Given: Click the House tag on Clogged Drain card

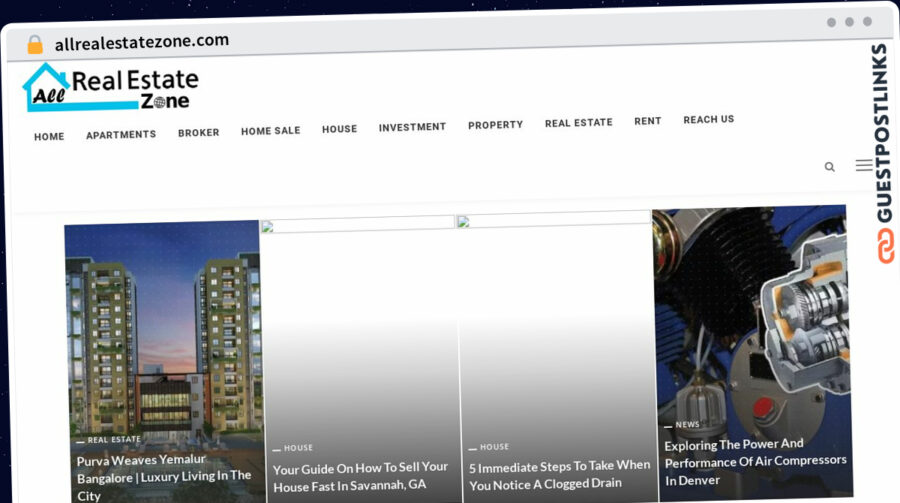Looking at the screenshot, I should (x=494, y=447).
